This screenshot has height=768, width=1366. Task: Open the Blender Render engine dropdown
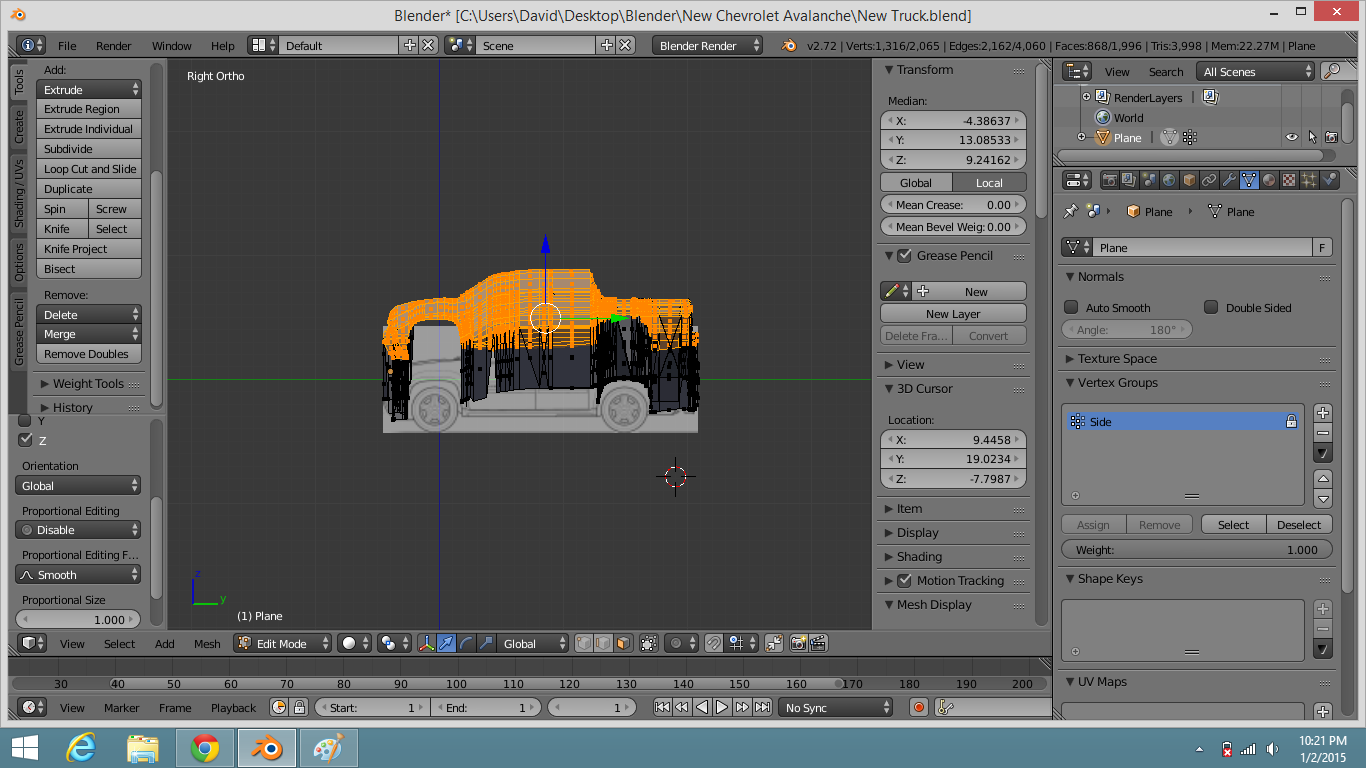[x=707, y=45]
